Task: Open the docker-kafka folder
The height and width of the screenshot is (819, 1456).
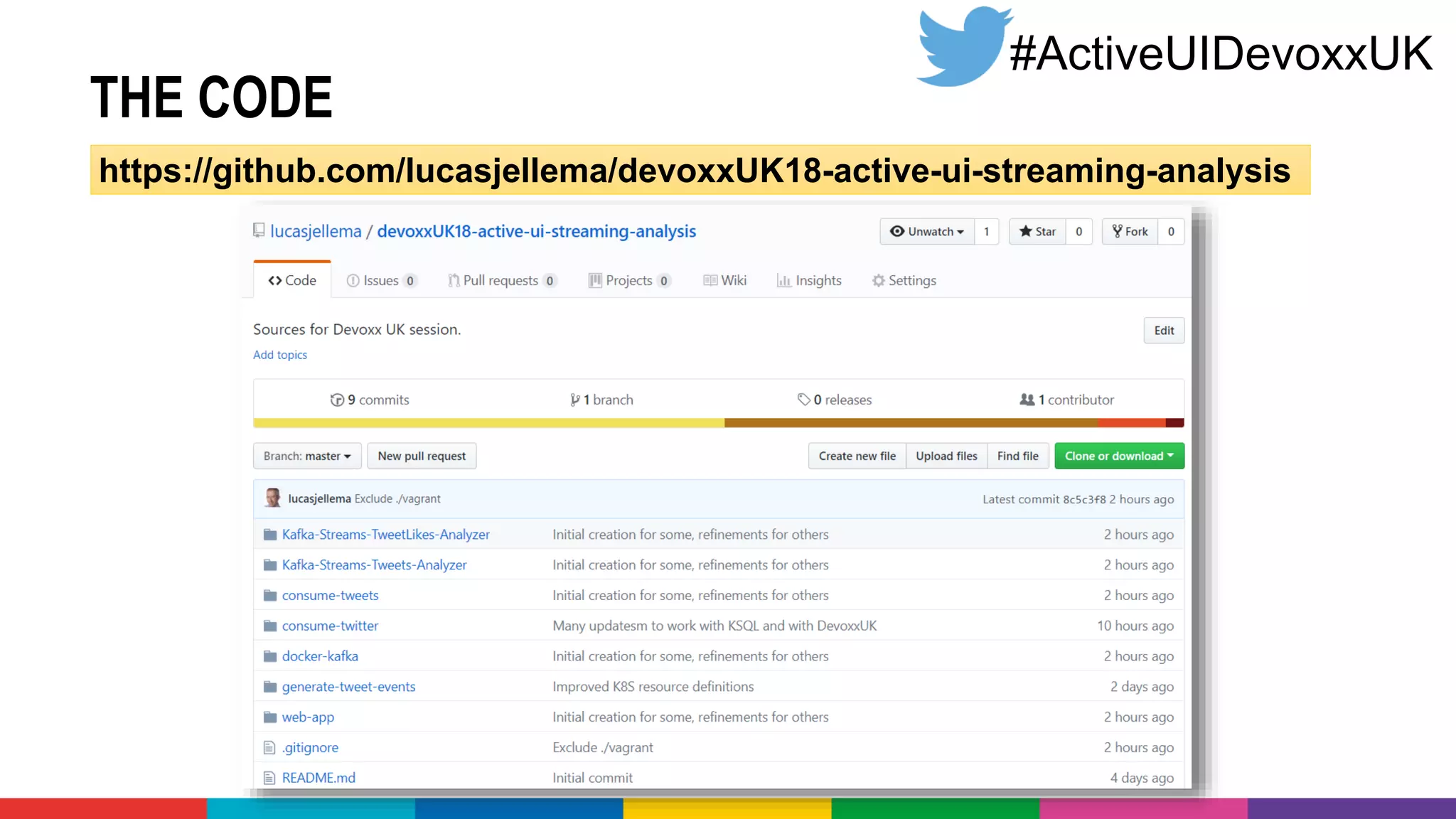Action: [x=320, y=656]
